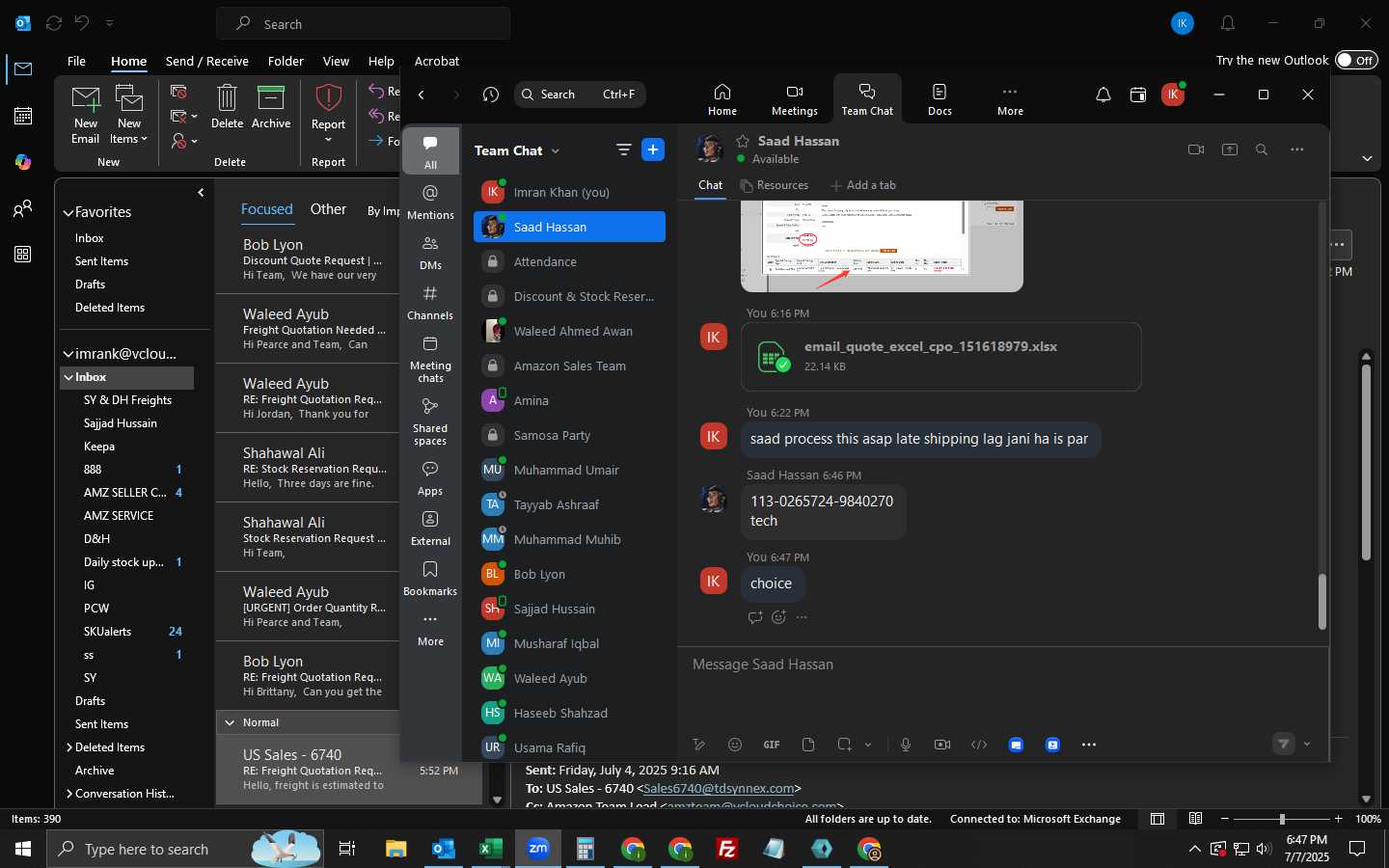Image resolution: width=1389 pixels, height=868 pixels.
Task: Add reaction to the 'choice' message
Action: click(x=778, y=617)
